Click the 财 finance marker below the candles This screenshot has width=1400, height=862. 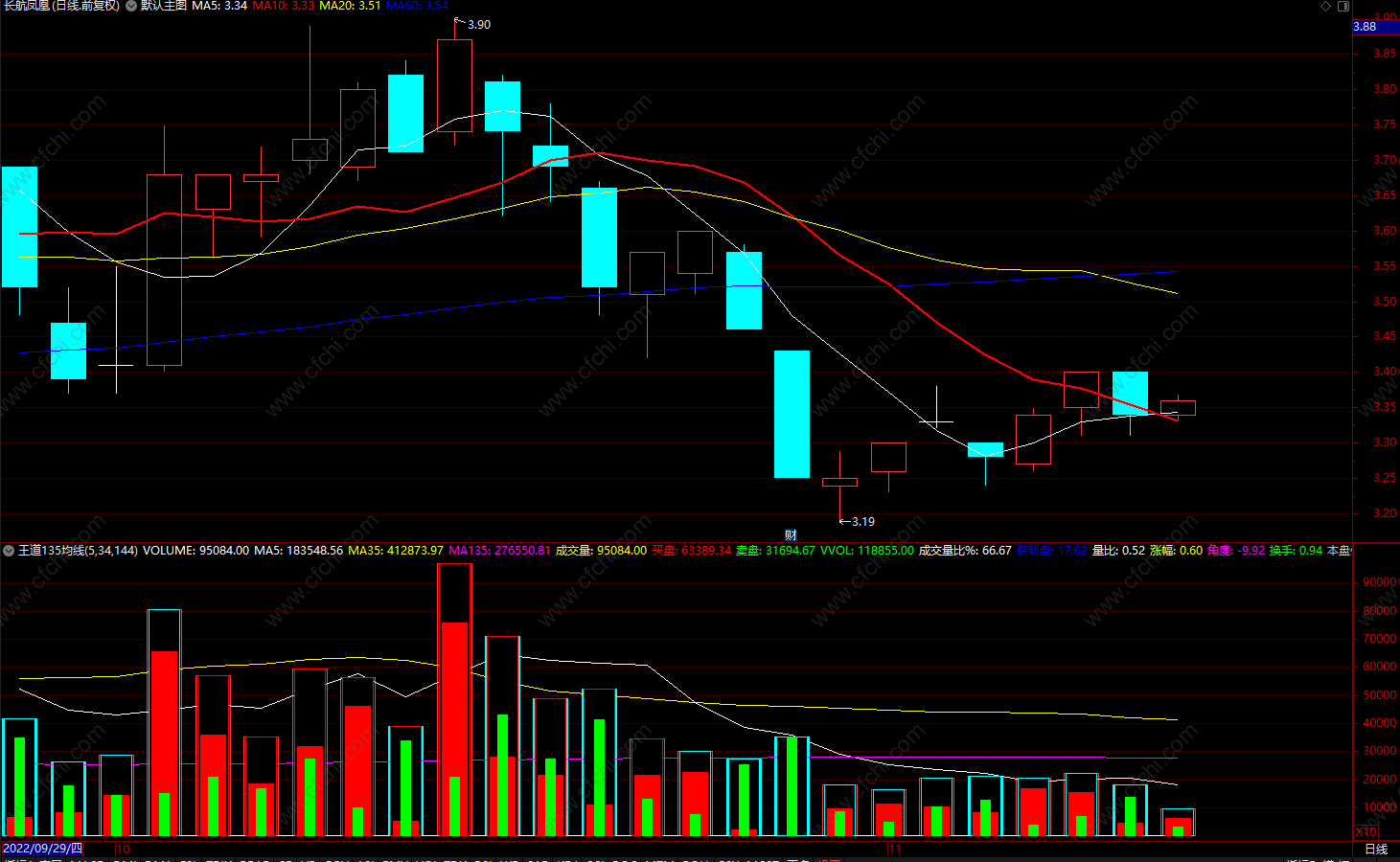791,534
